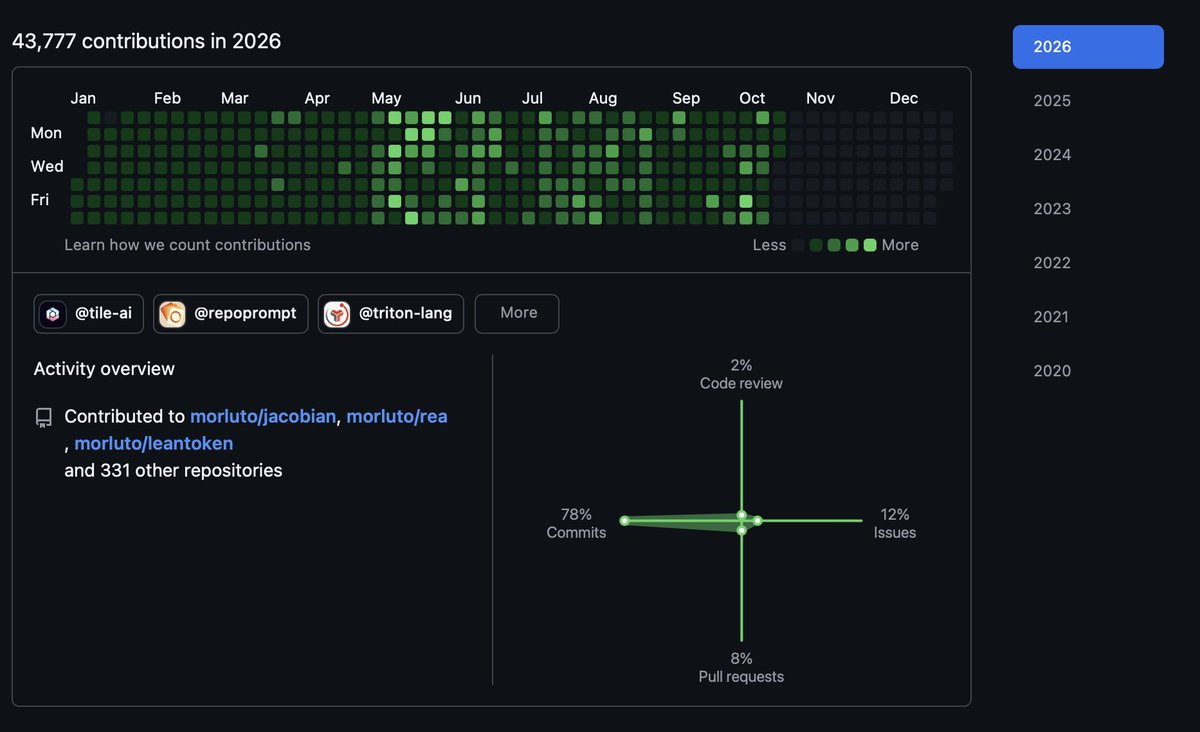Click the Fri row label
This screenshot has height=732, width=1200.
point(40,200)
